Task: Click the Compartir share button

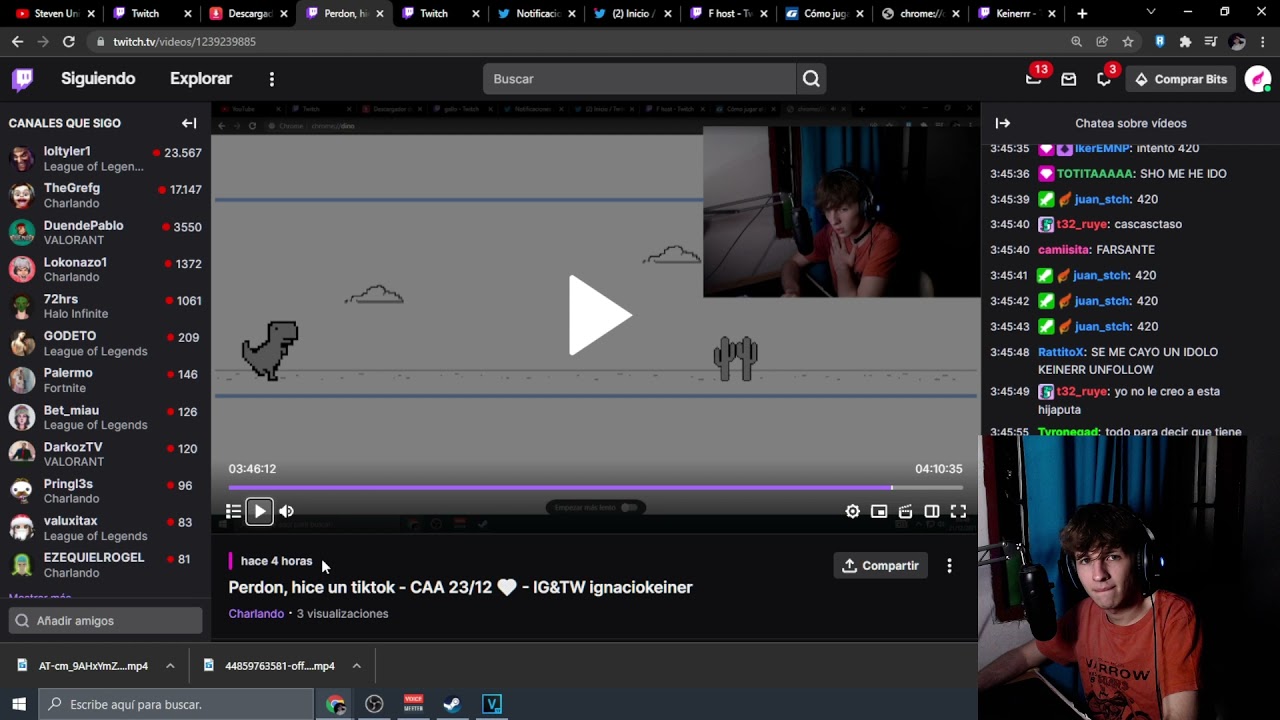Action: coord(880,566)
